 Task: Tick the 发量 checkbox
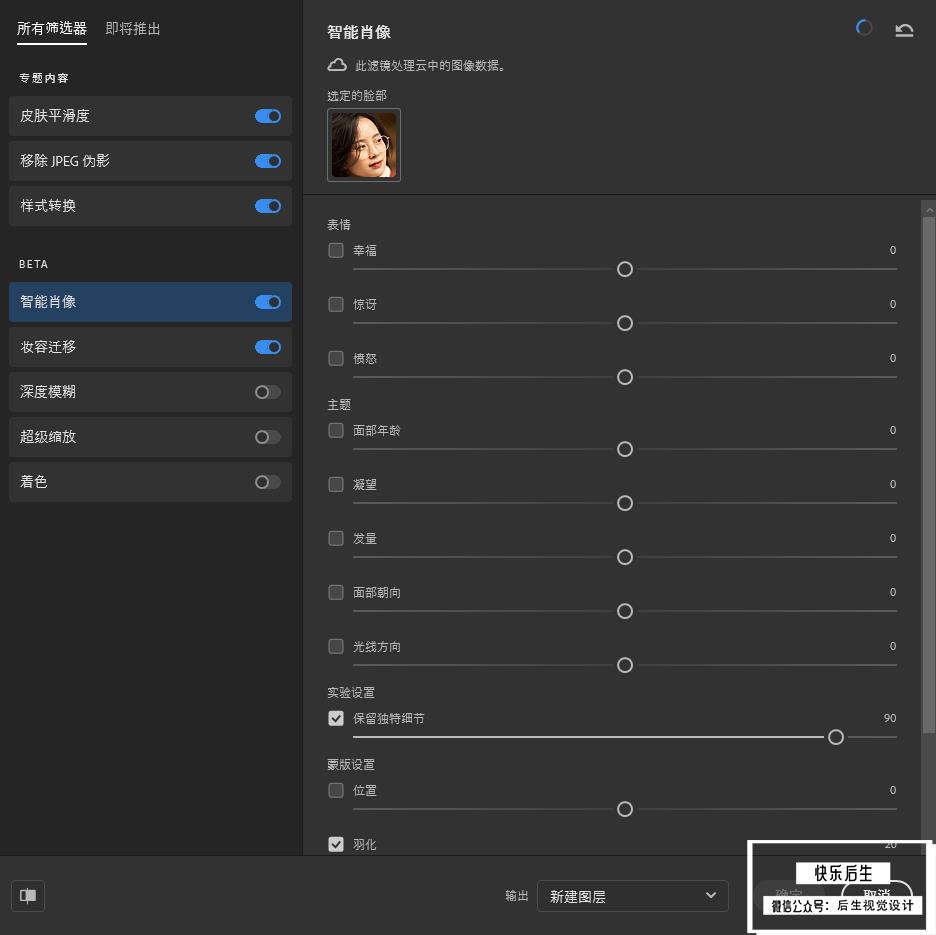pos(336,539)
